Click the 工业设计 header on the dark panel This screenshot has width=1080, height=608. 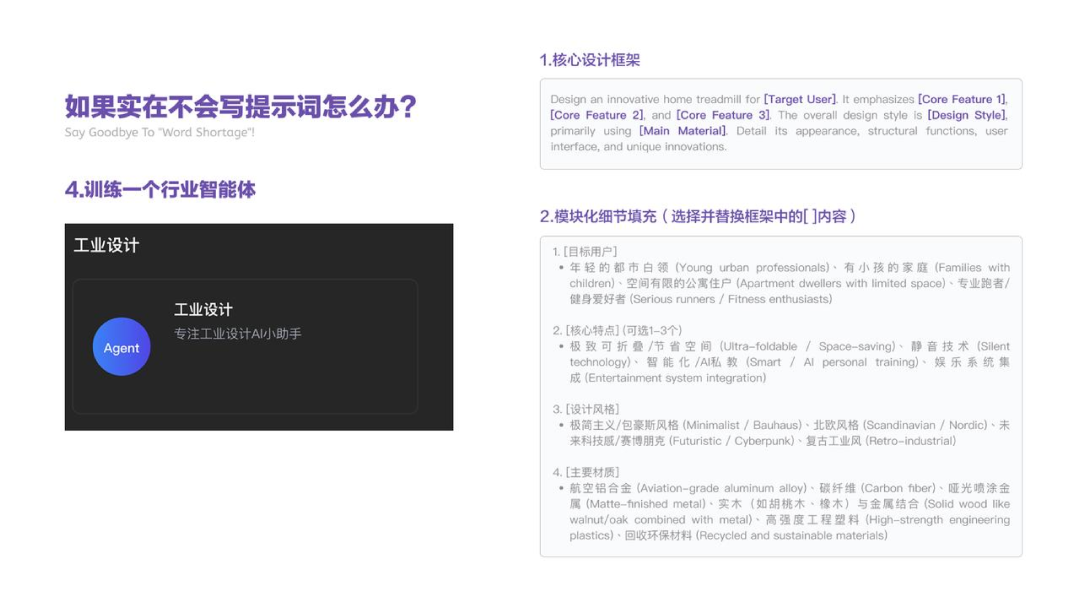pos(106,244)
